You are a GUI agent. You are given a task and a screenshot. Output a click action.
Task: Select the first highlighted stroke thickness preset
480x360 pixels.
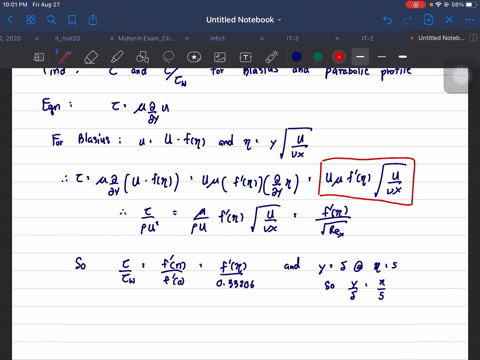pyautogui.click(x=360, y=57)
